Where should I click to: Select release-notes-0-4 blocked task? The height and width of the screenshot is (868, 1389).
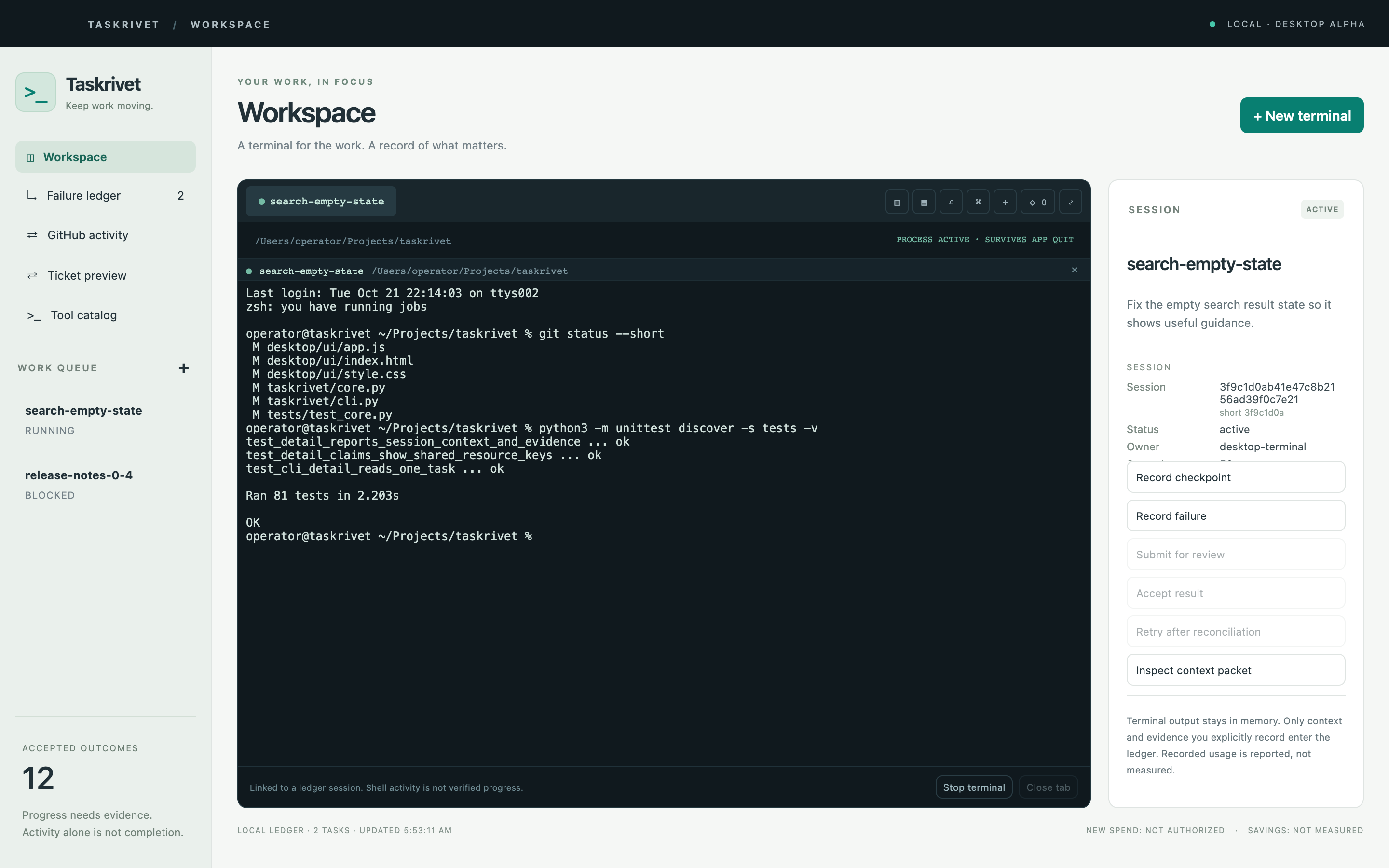click(106, 485)
